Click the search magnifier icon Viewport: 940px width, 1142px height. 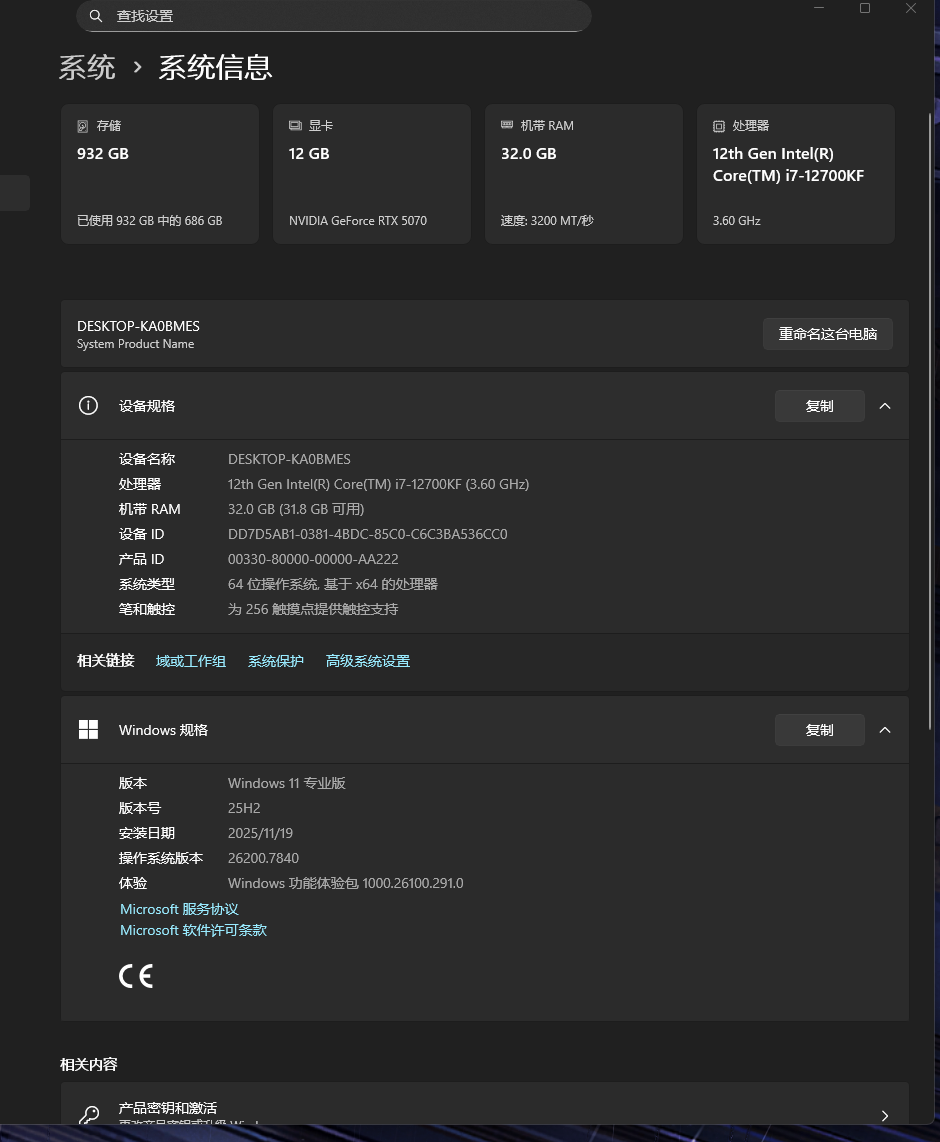click(96, 16)
